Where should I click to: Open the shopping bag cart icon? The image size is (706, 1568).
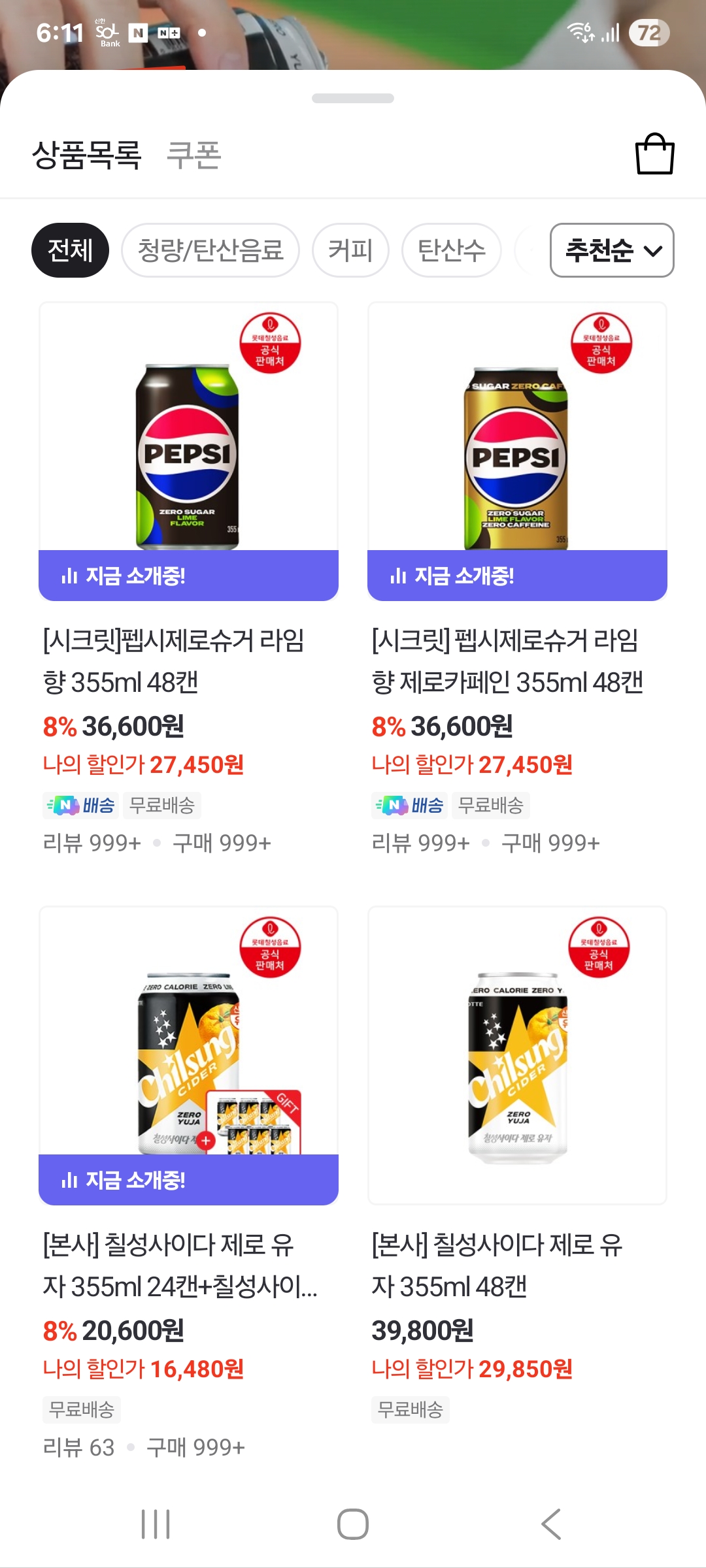(x=654, y=154)
